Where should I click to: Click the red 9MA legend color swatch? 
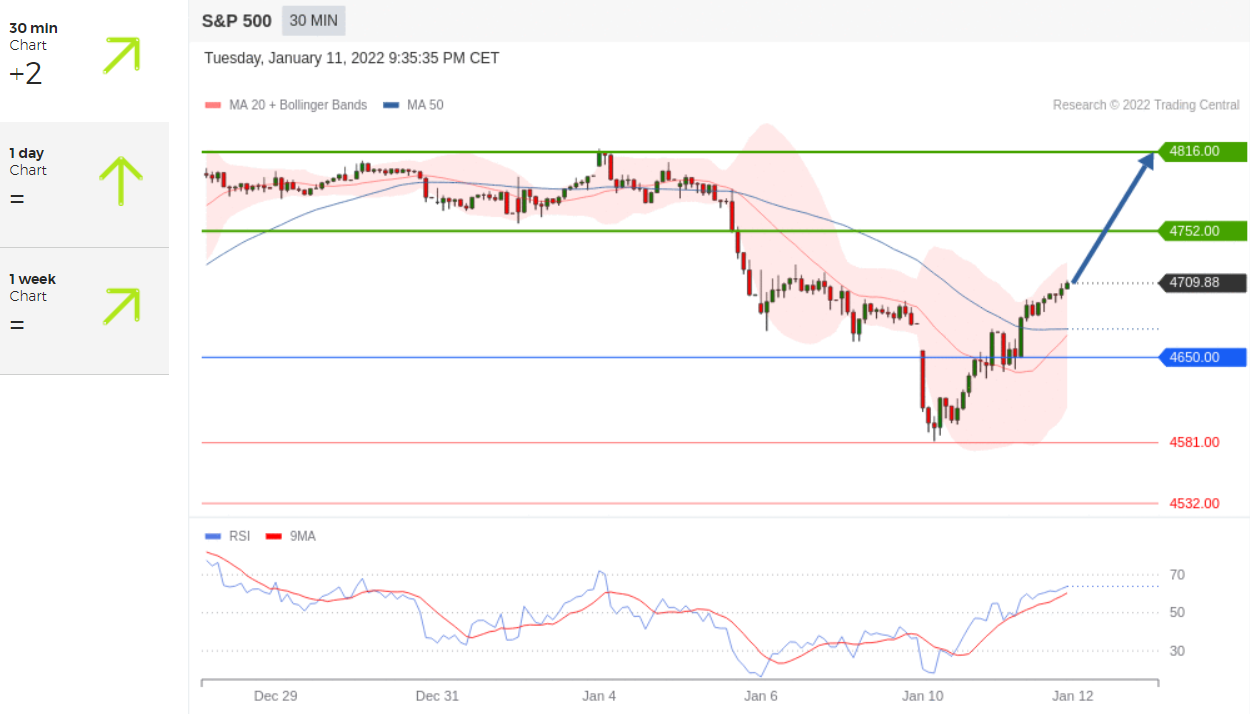tap(274, 536)
